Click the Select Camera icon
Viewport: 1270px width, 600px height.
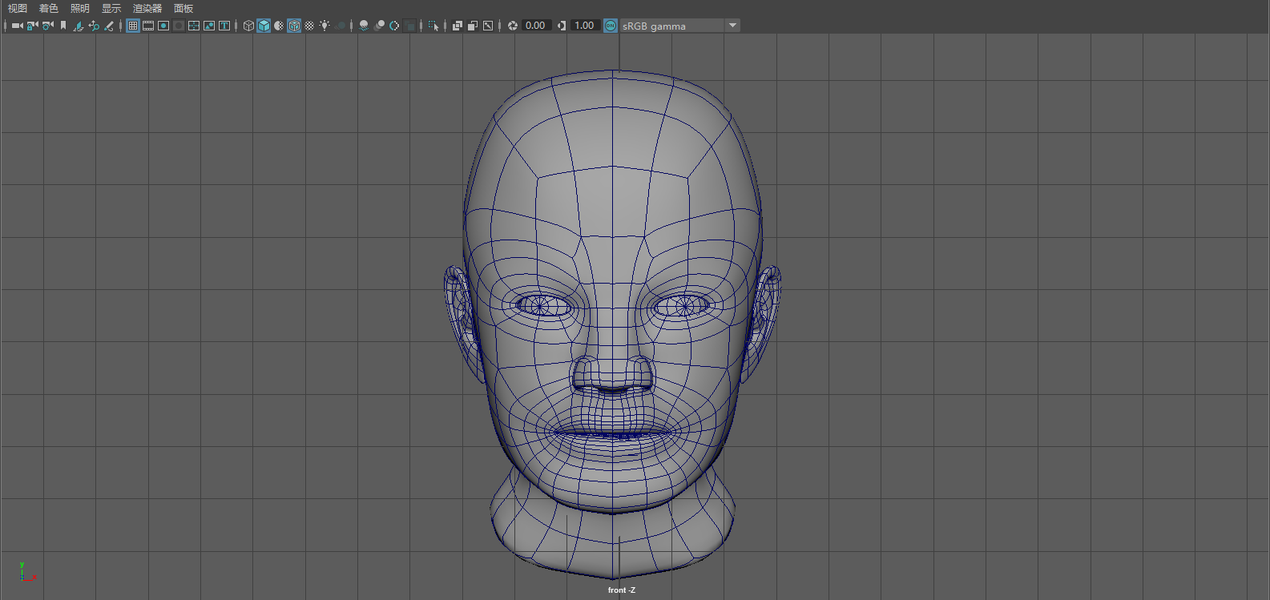point(17,25)
